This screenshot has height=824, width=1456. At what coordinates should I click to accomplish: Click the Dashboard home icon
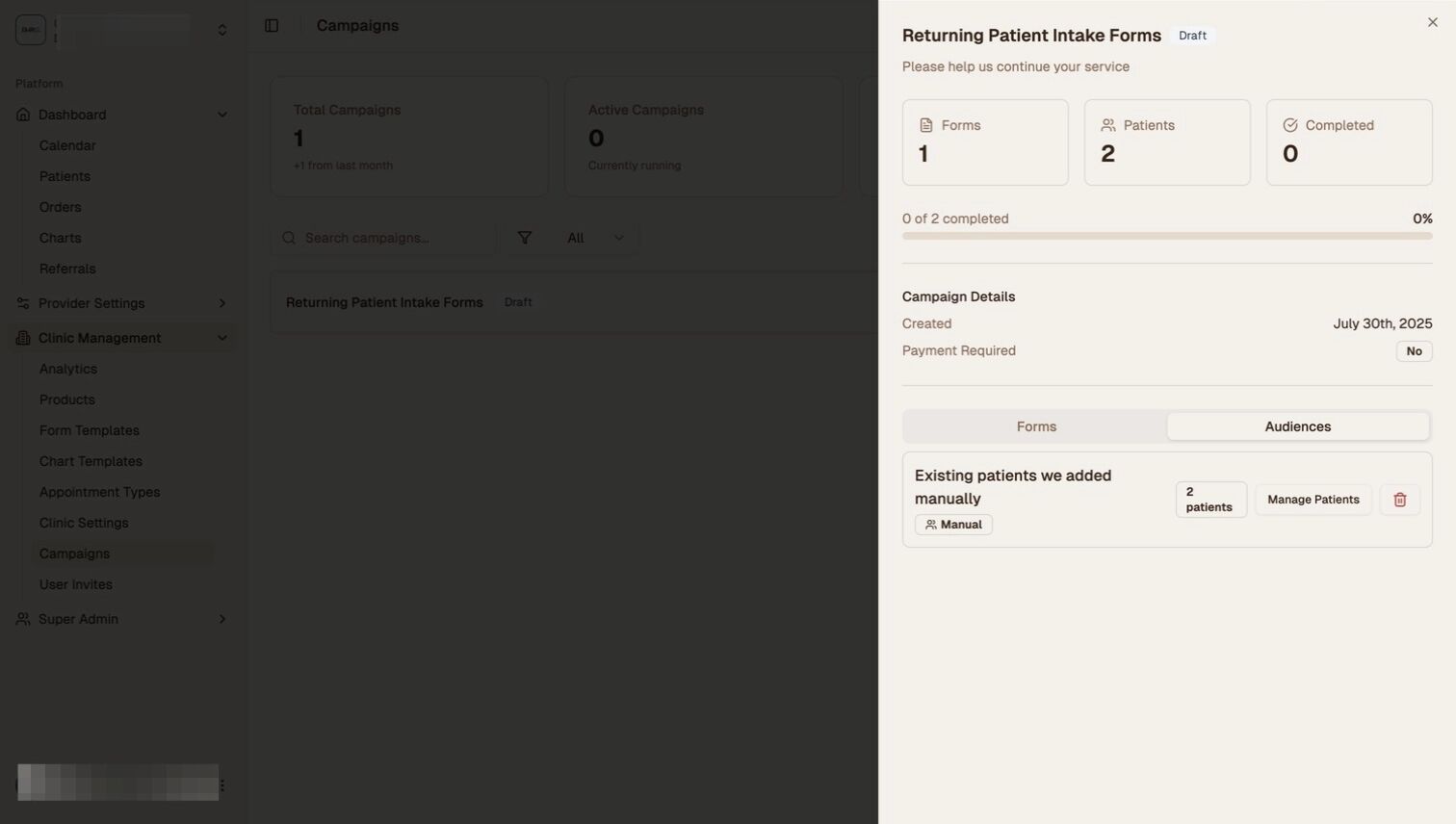click(23, 115)
